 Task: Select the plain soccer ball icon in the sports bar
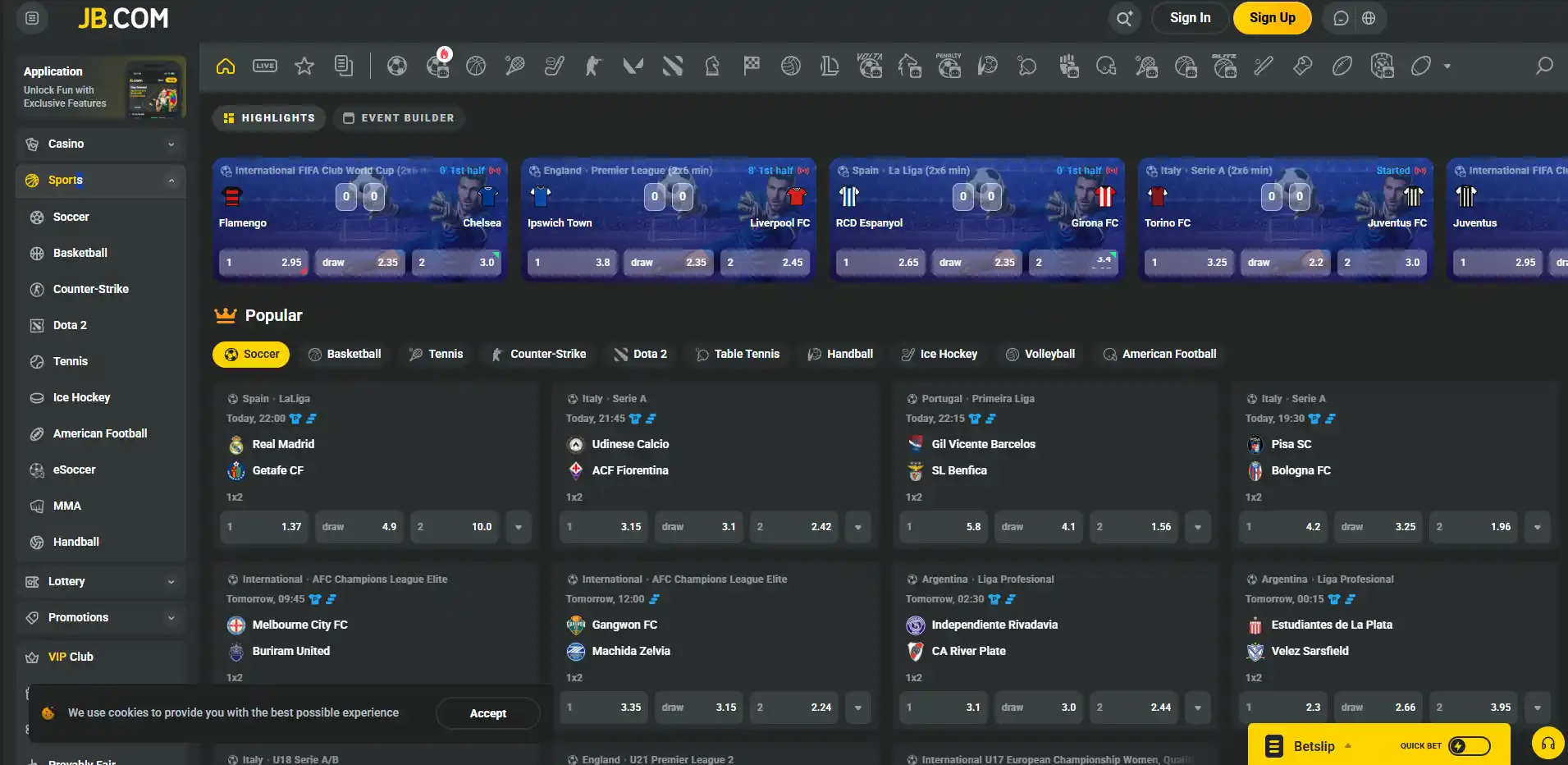pyautogui.click(x=397, y=66)
